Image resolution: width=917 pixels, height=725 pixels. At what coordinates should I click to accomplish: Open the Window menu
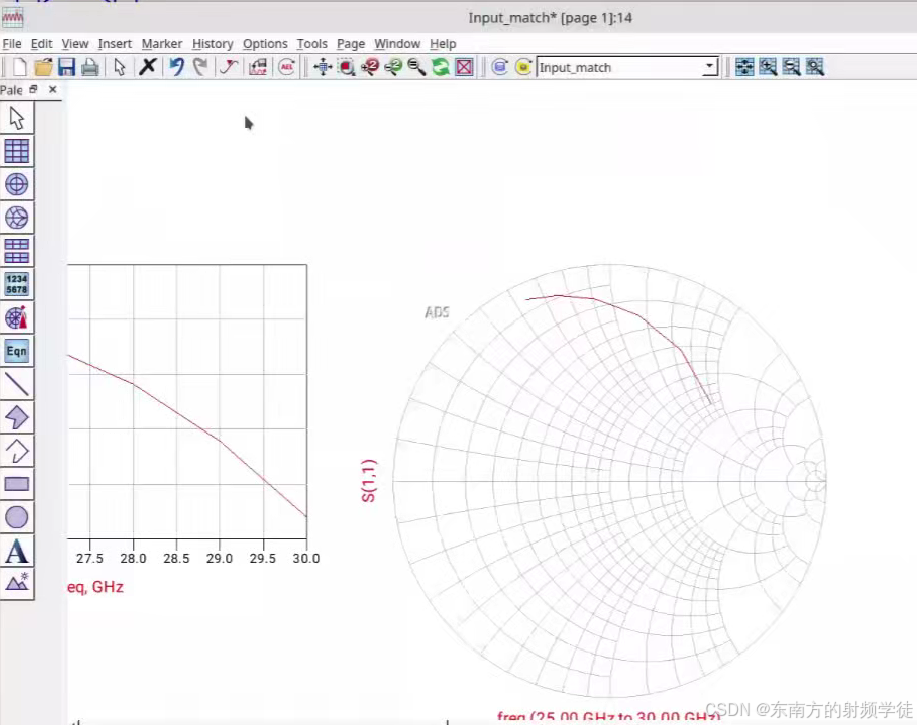(x=397, y=44)
